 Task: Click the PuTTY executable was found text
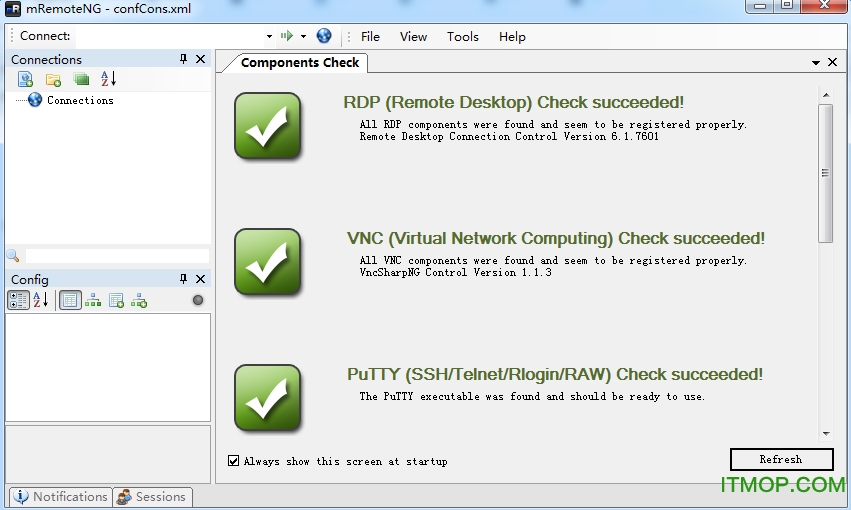tap(532, 397)
